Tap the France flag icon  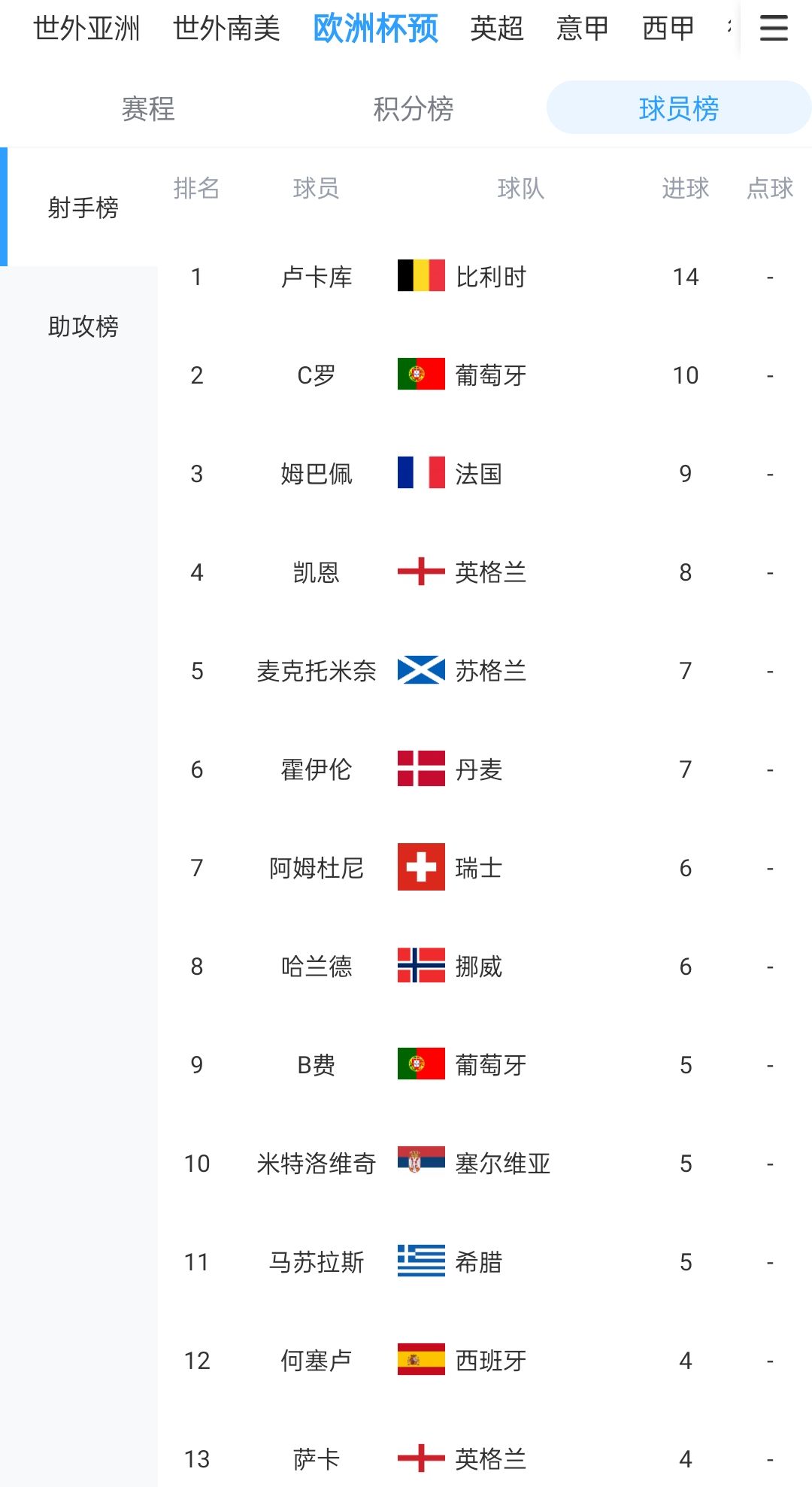[x=421, y=473]
